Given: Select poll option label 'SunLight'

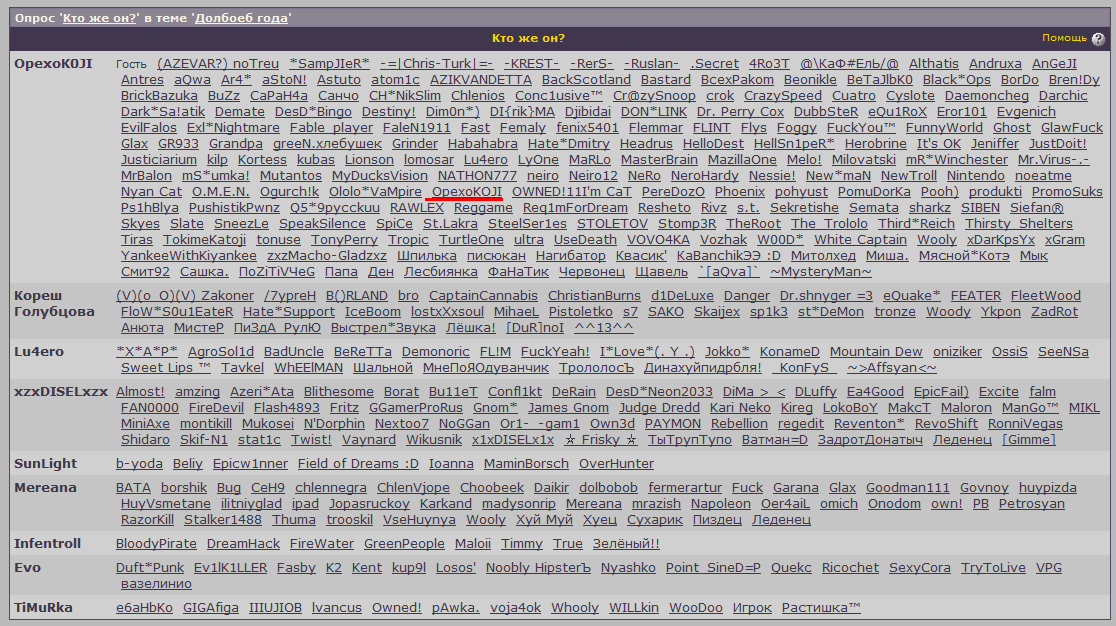Looking at the screenshot, I should pyautogui.click(x=46, y=464).
